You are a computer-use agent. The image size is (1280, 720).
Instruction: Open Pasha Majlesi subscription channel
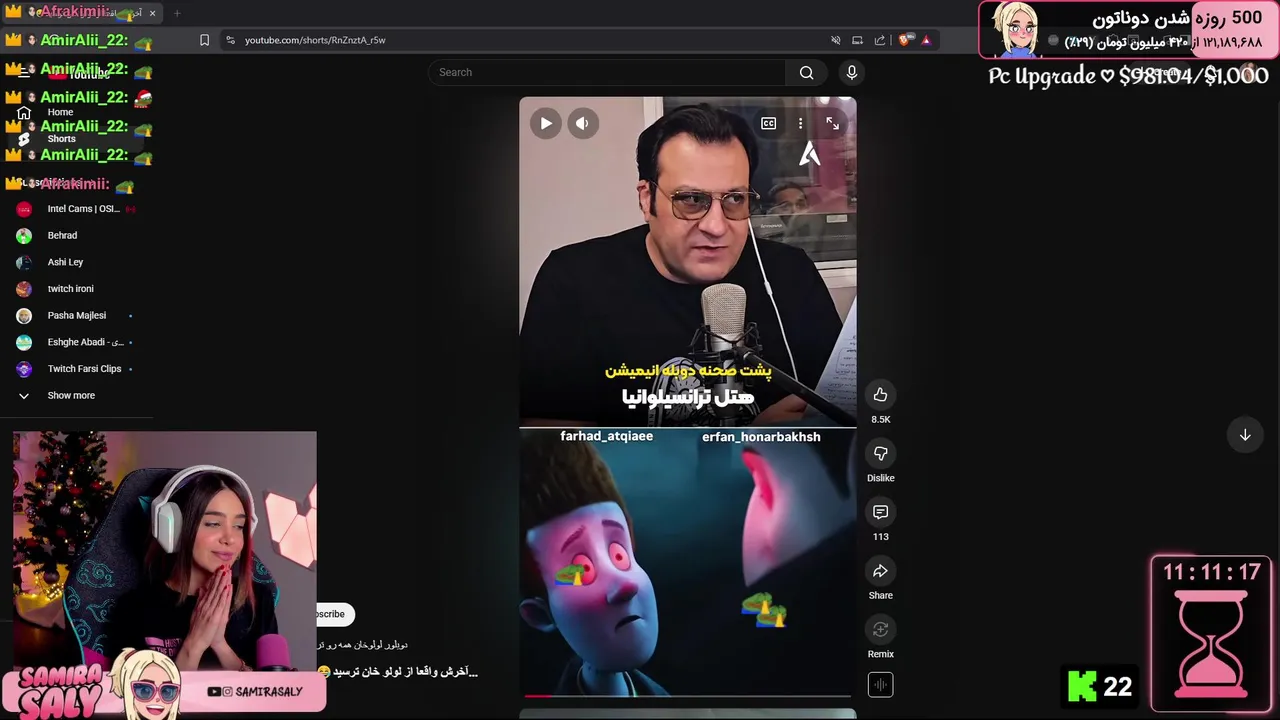76,315
